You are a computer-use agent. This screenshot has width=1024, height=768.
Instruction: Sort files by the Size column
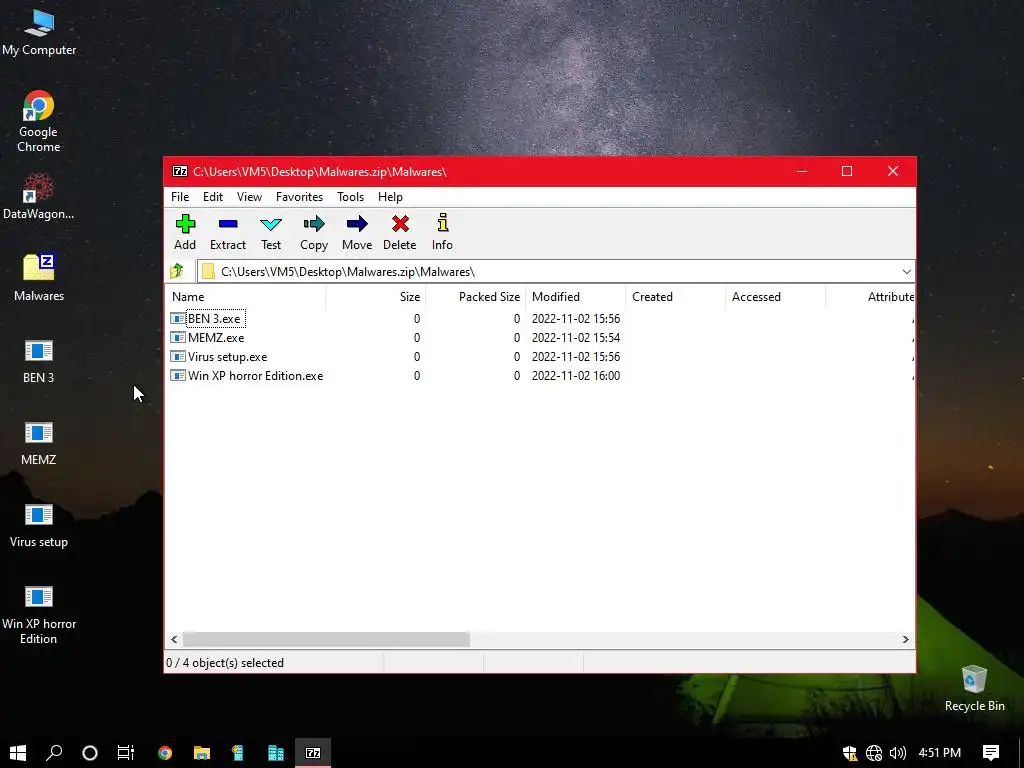click(376, 296)
